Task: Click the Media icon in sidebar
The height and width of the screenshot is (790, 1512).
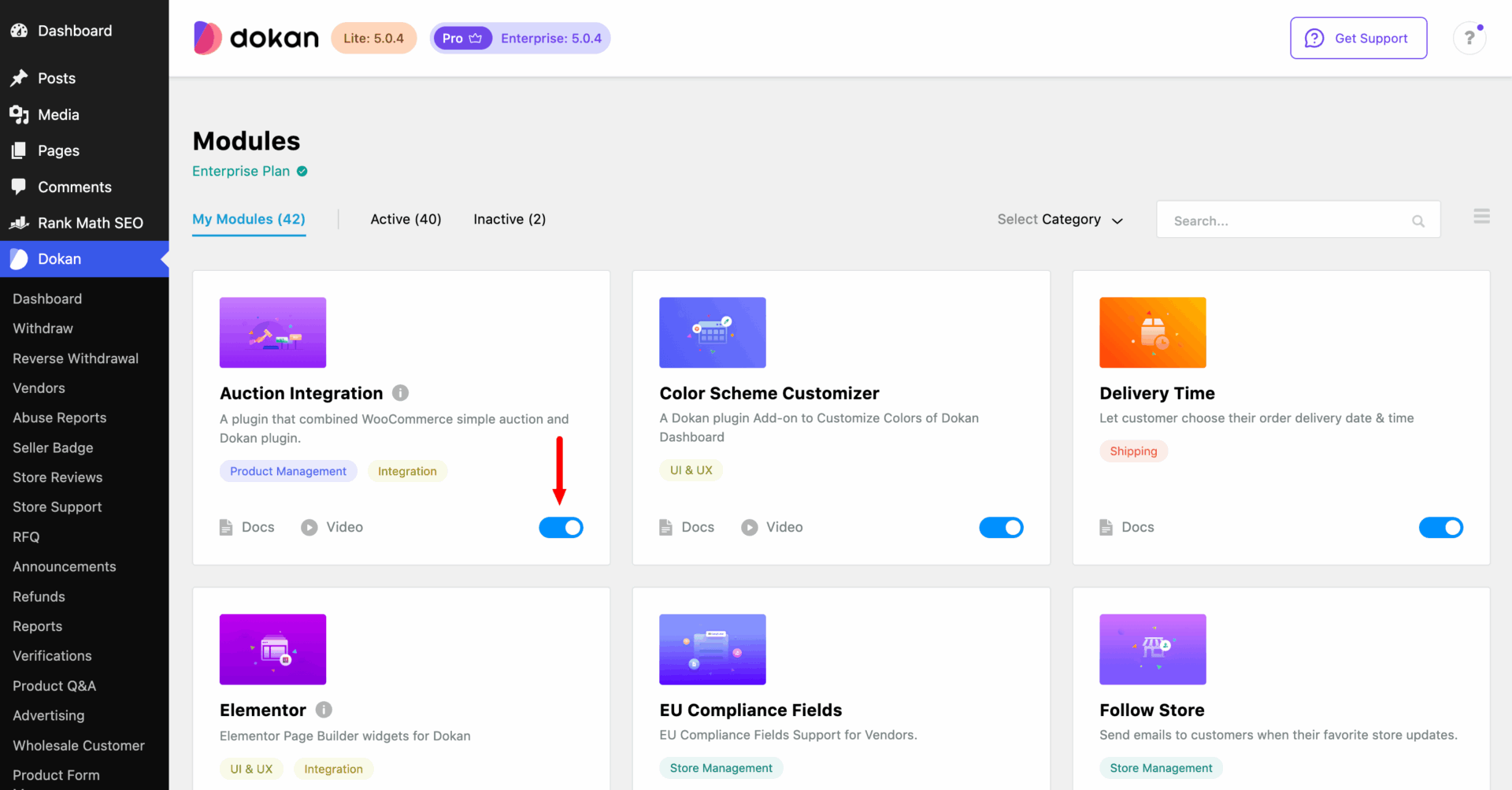Action: point(19,114)
